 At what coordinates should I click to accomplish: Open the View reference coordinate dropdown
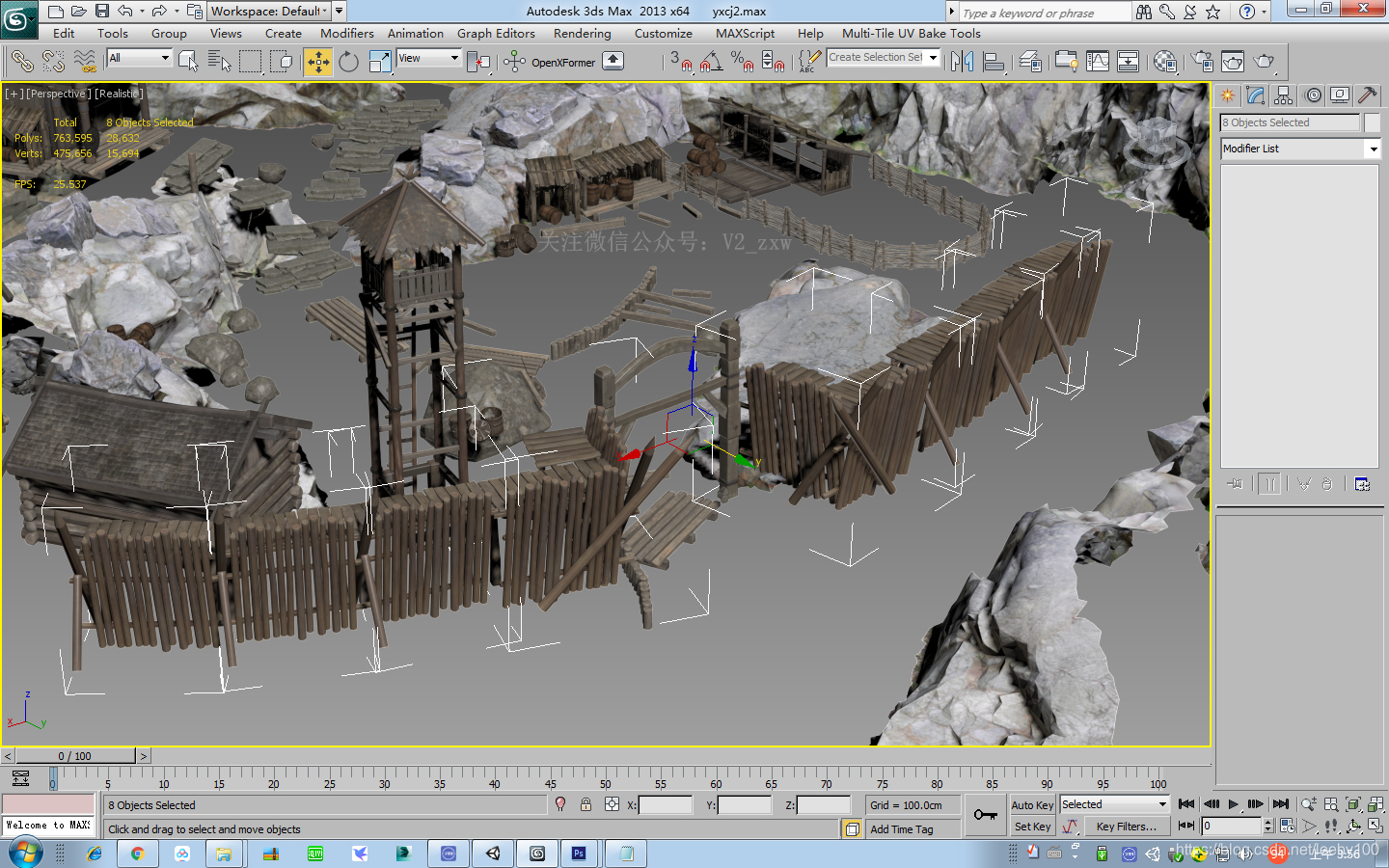point(429,58)
